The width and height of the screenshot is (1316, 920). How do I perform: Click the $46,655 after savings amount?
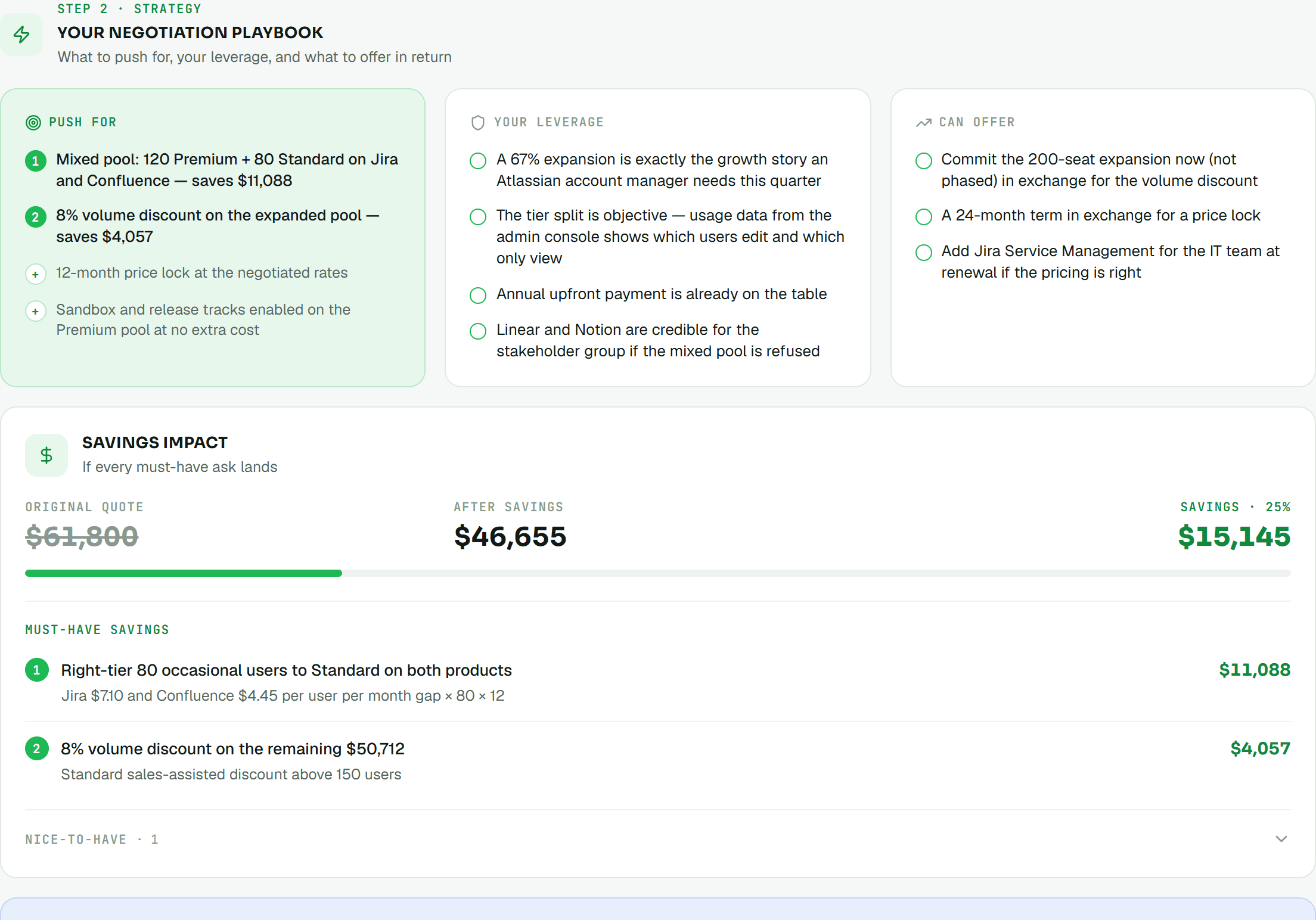click(x=510, y=536)
